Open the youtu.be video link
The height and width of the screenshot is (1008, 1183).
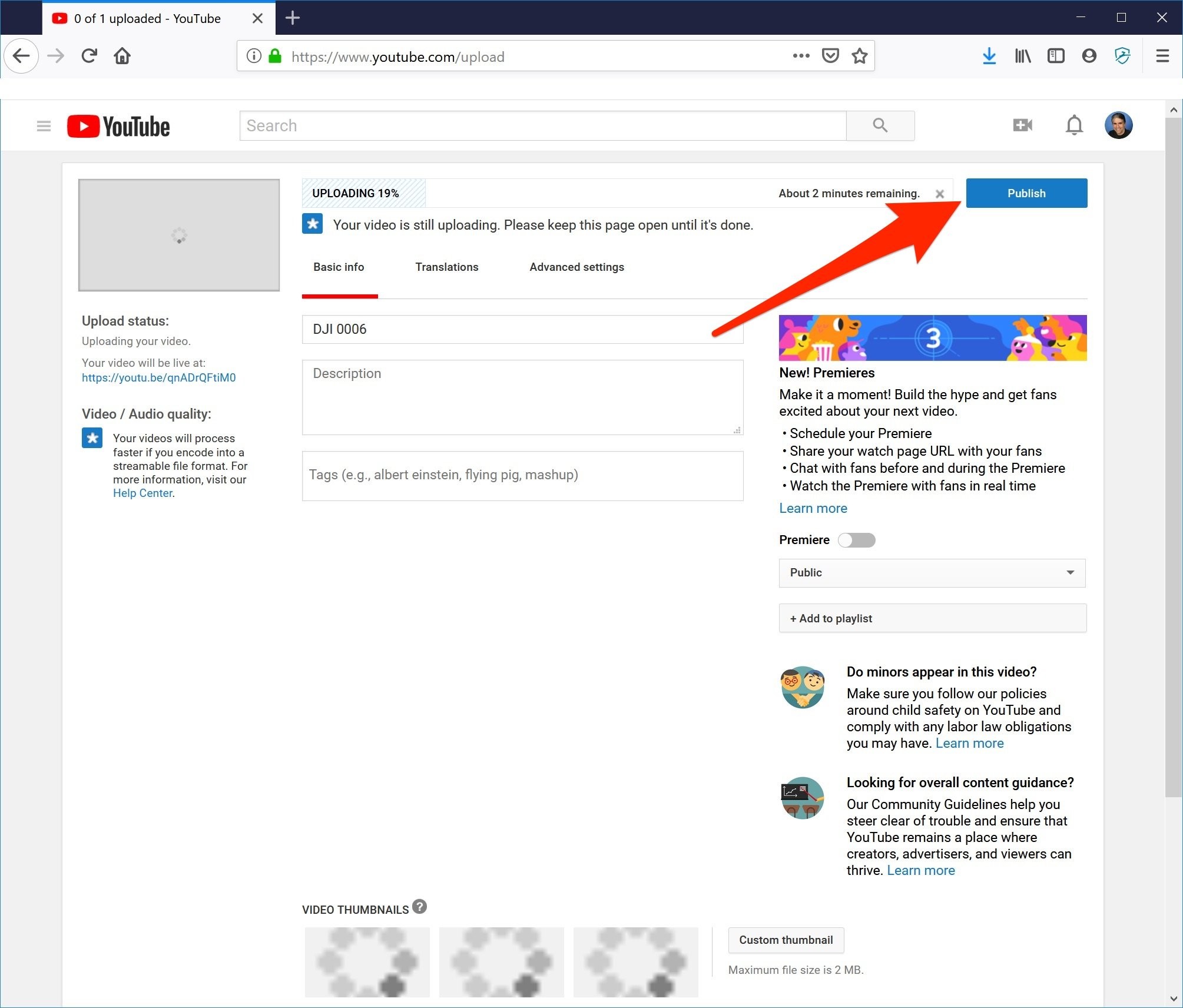[x=158, y=378]
